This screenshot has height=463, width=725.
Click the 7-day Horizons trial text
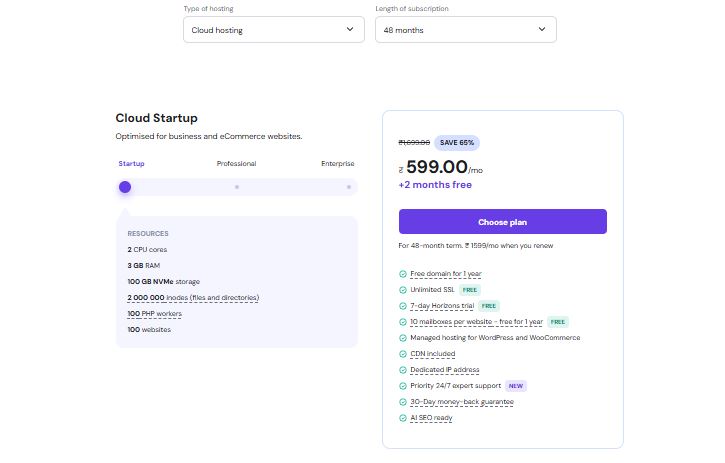pyautogui.click(x=442, y=305)
